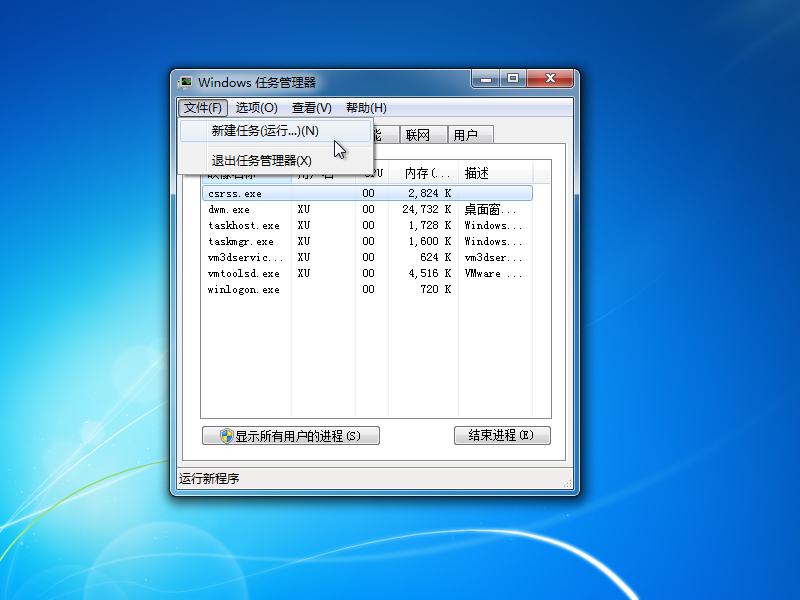Select the dwm.exe process row
Viewport: 800px width, 600px height.
(x=245, y=209)
